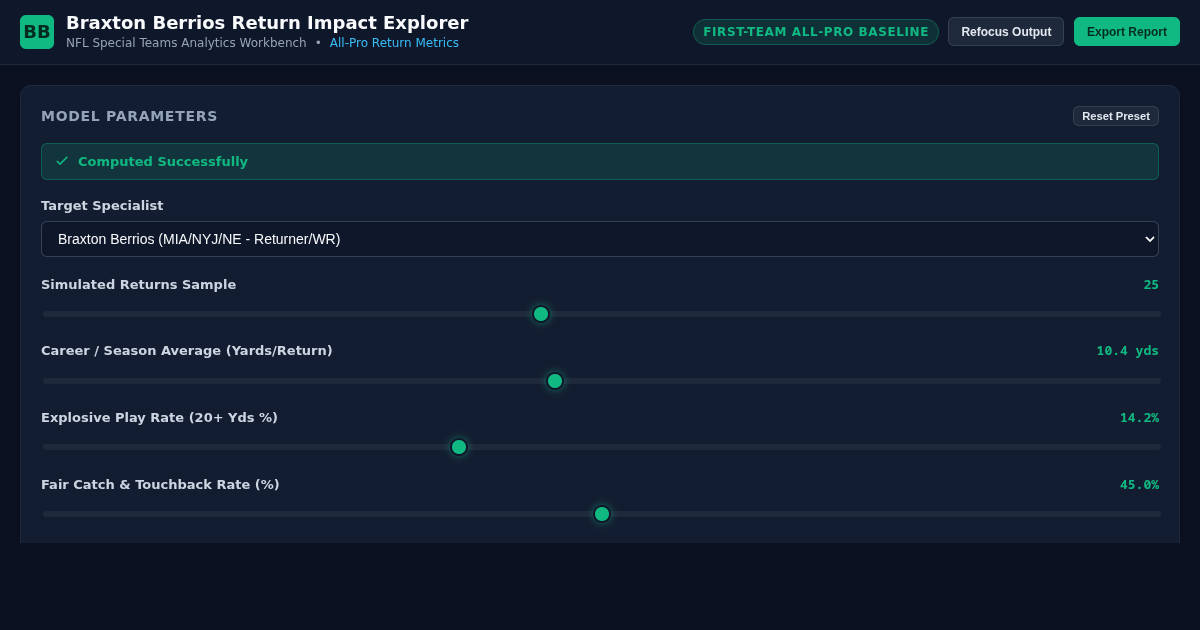The width and height of the screenshot is (1200, 630).
Task: Click the Refocus Output button
Action: tap(1006, 32)
